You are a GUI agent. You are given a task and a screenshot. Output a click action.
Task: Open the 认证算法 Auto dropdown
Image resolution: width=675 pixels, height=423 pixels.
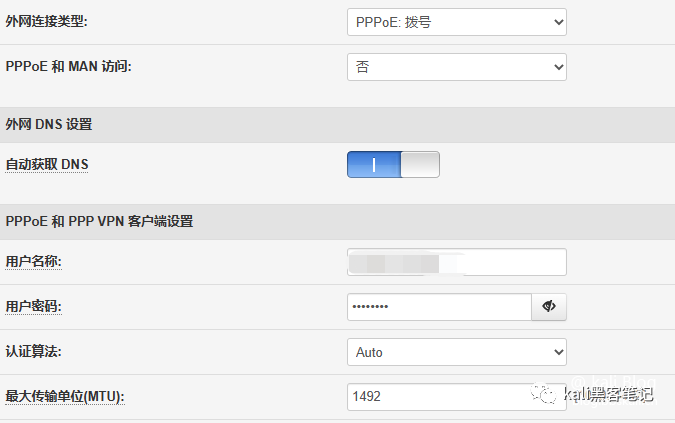[456, 352]
